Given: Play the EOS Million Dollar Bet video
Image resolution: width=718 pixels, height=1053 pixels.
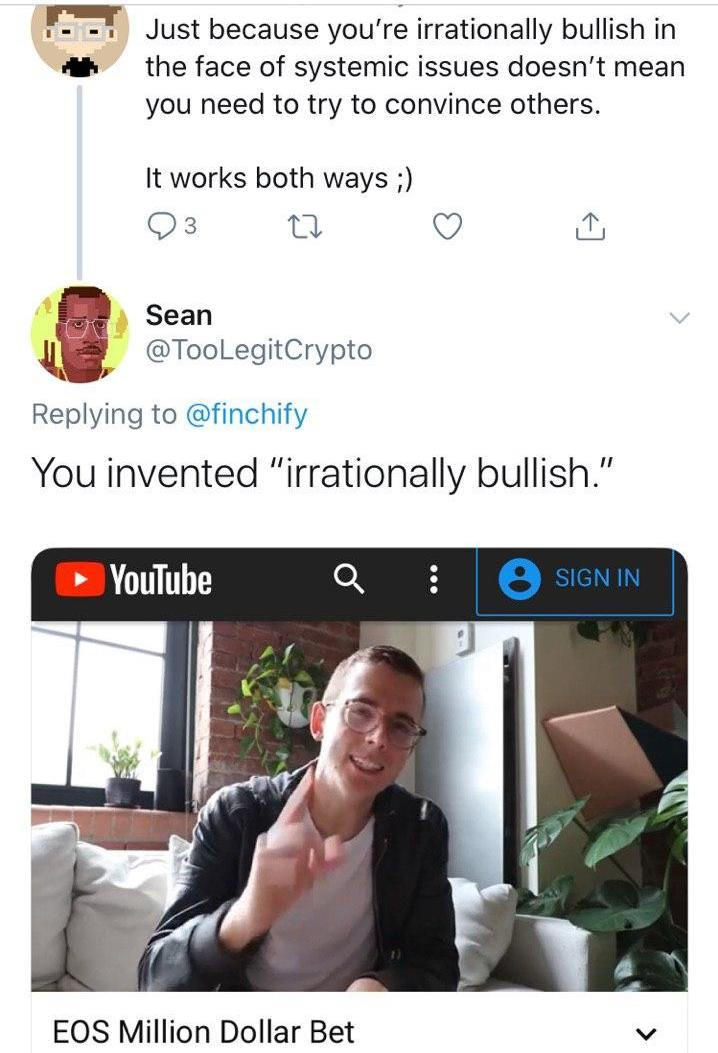Looking at the screenshot, I should [359, 806].
